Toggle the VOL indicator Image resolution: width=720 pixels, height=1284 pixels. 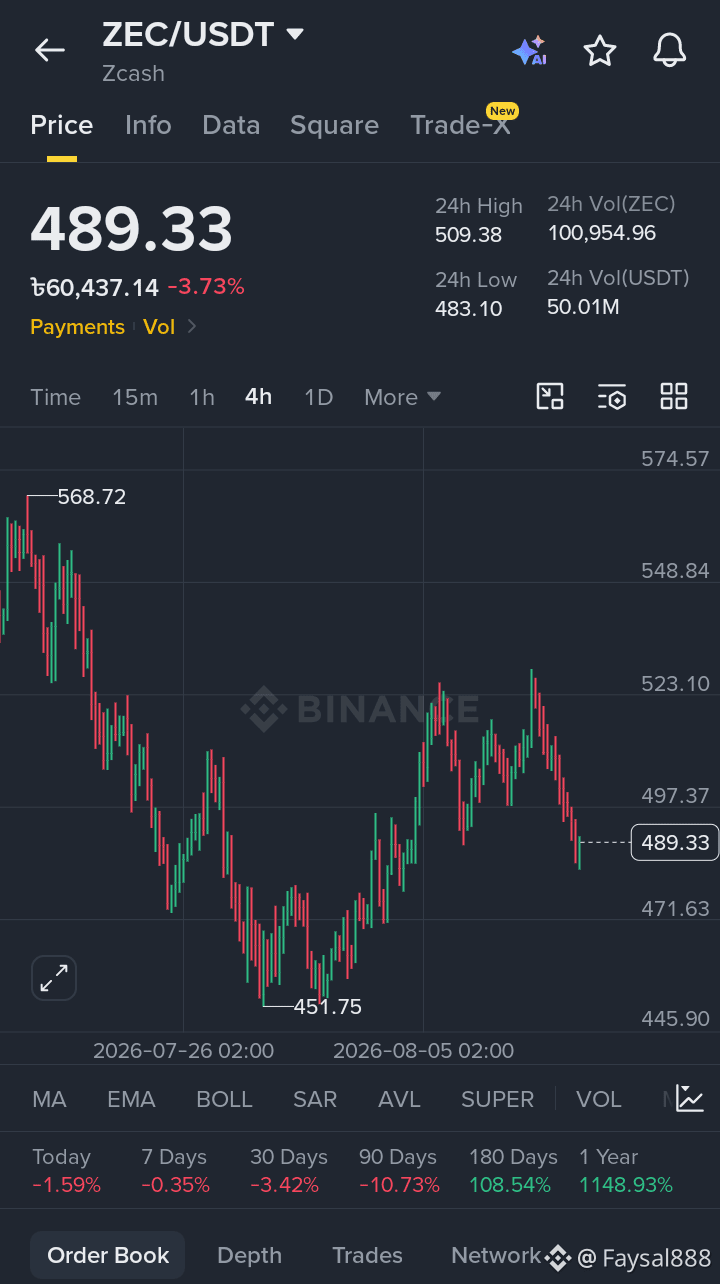click(x=599, y=1099)
